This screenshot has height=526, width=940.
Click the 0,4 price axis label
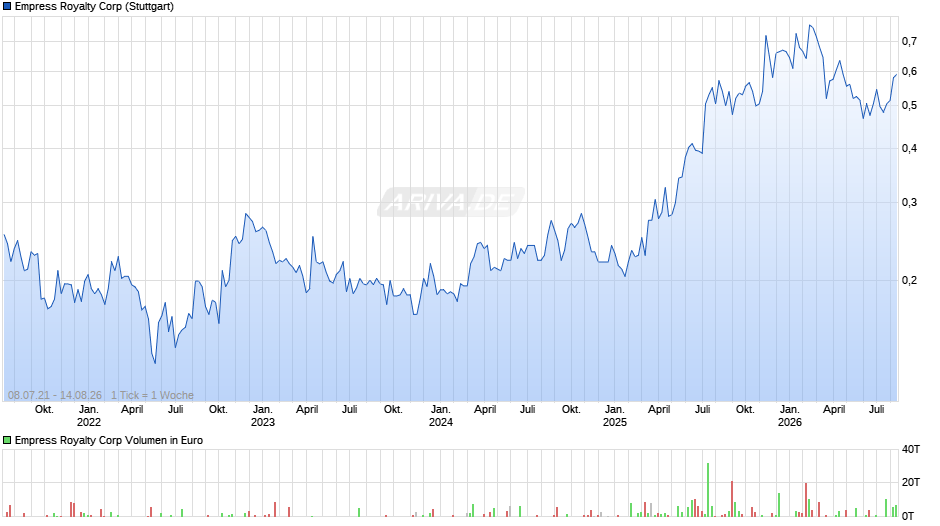coord(909,148)
